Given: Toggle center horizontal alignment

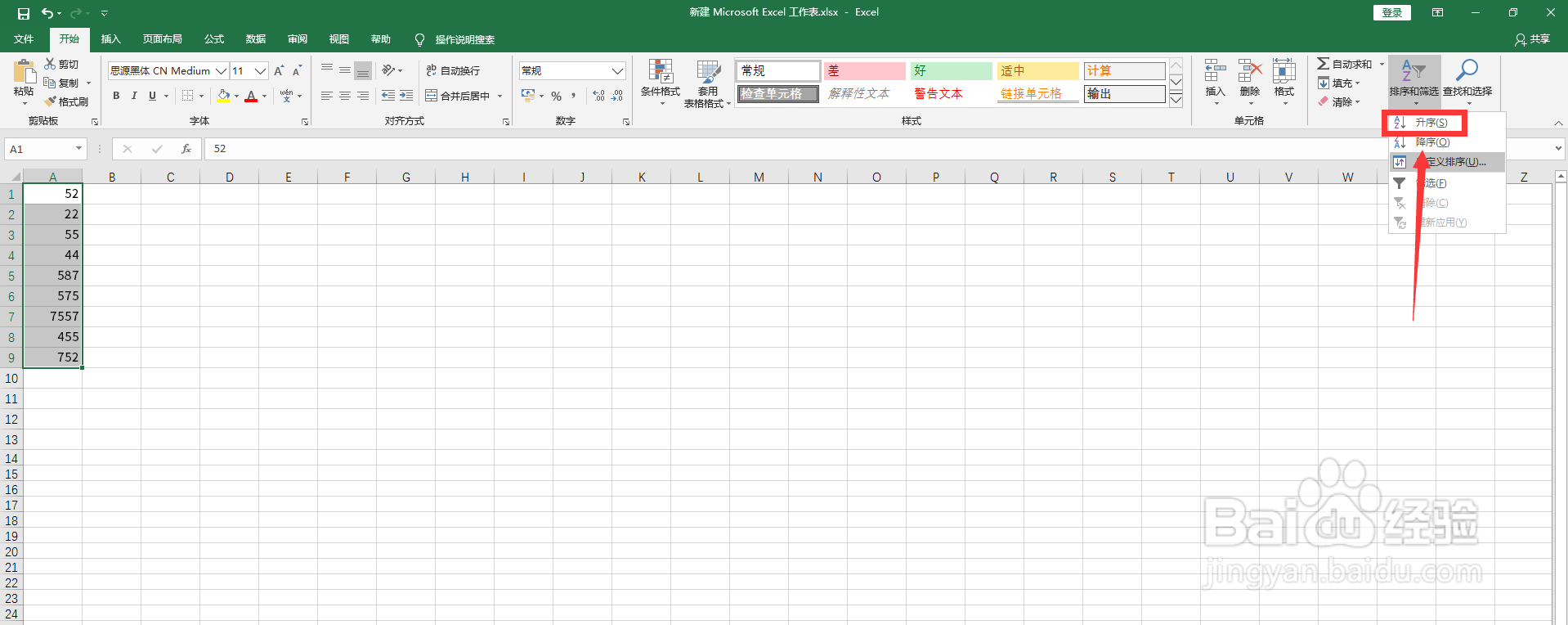Looking at the screenshot, I should pyautogui.click(x=344, y=96).
